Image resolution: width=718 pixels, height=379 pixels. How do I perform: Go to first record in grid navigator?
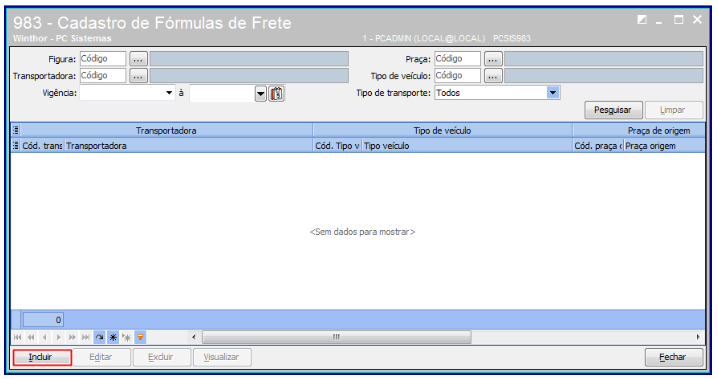[17, 337]
